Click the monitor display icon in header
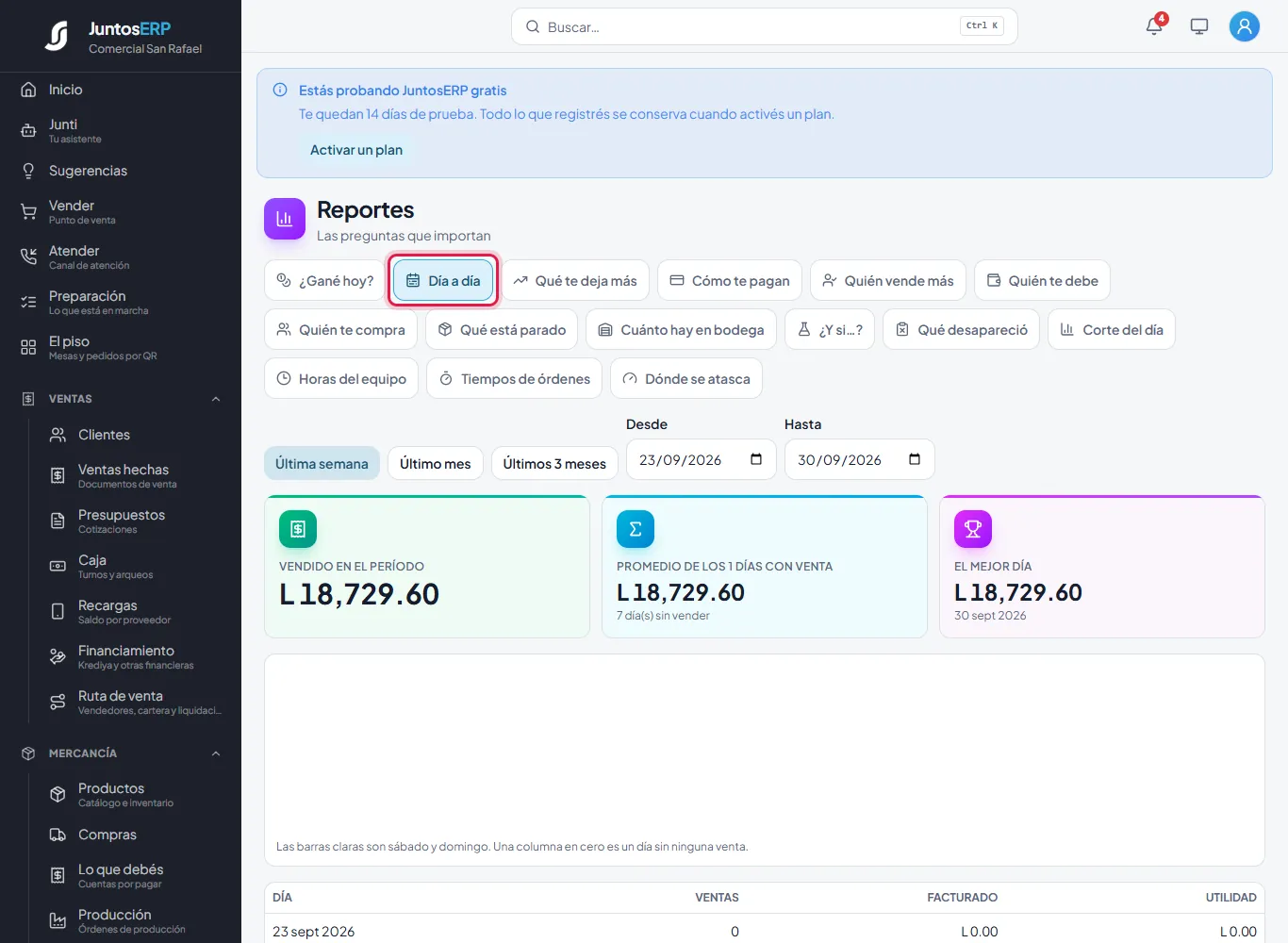The height and width of the screenshot is (943, 1288). pyautogui.click(x=1199, y=26)
